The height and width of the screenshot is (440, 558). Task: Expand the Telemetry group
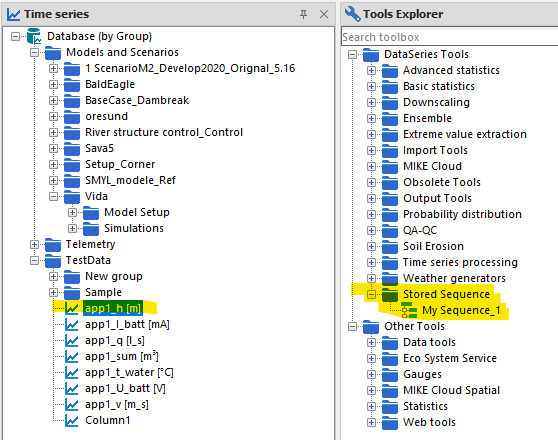point(35,245)
